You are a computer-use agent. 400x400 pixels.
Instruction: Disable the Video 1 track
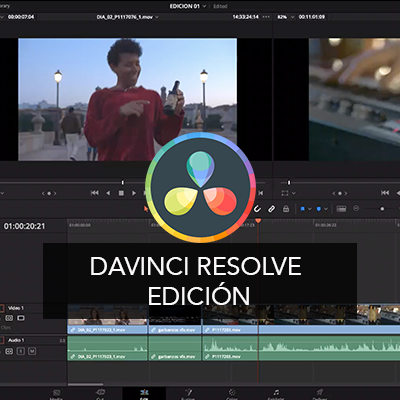click(21, 318)
